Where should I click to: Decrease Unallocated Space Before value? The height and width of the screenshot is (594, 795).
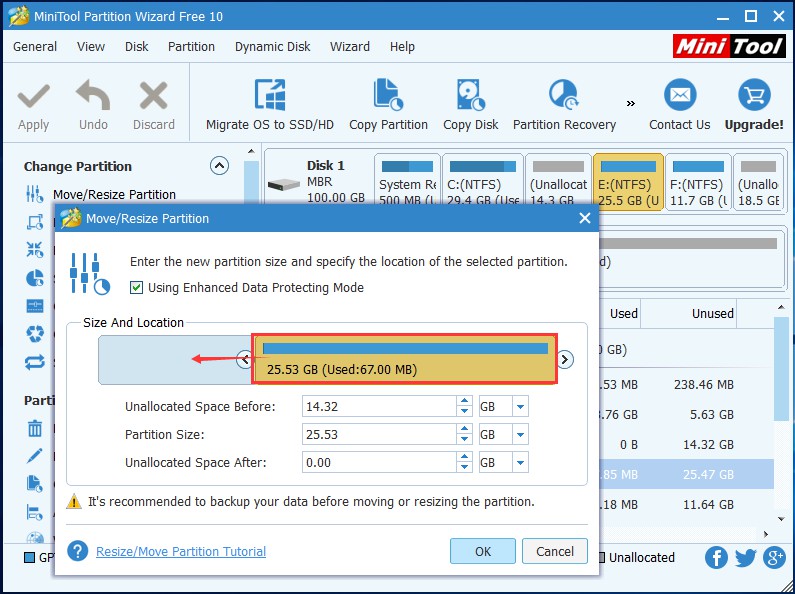click(464, 412)
